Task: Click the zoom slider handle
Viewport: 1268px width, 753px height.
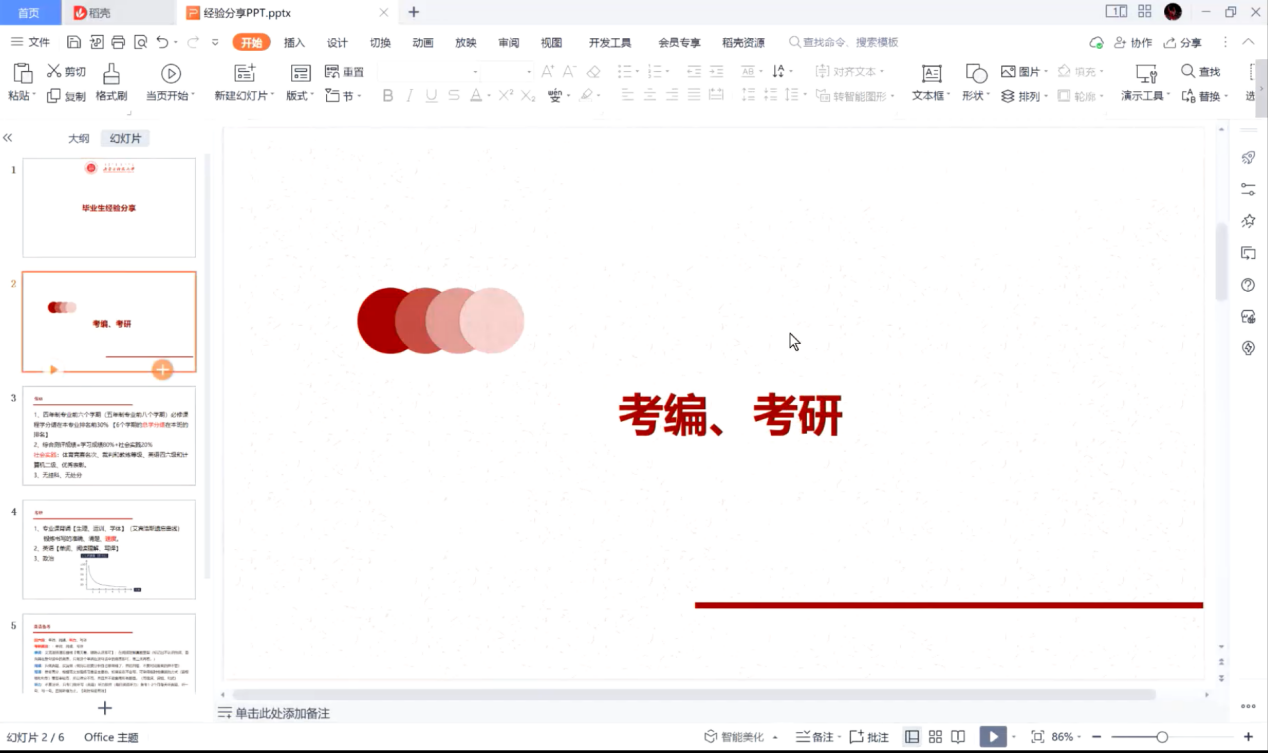Action: coord(1162,737)
